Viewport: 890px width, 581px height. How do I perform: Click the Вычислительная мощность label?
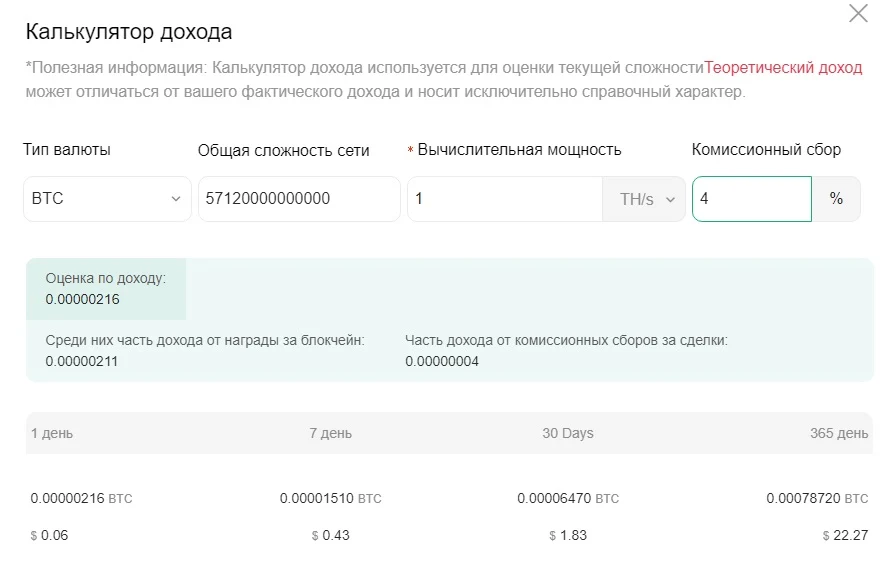pyautogui.click(x=519, y=150)
